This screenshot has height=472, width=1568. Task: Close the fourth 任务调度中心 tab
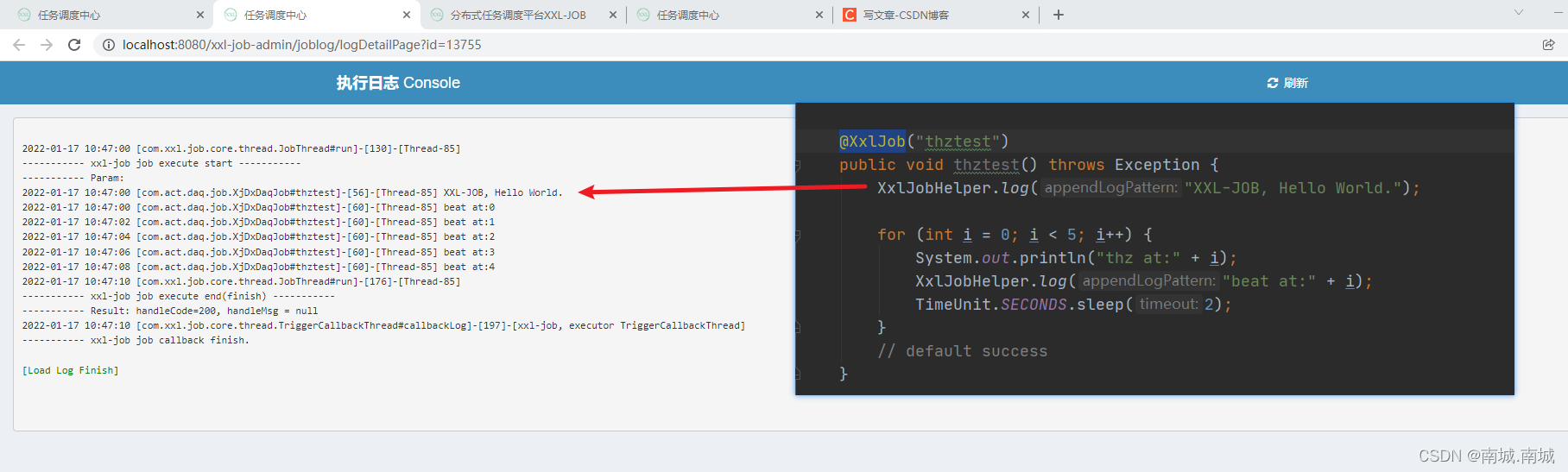coord(819,15)
